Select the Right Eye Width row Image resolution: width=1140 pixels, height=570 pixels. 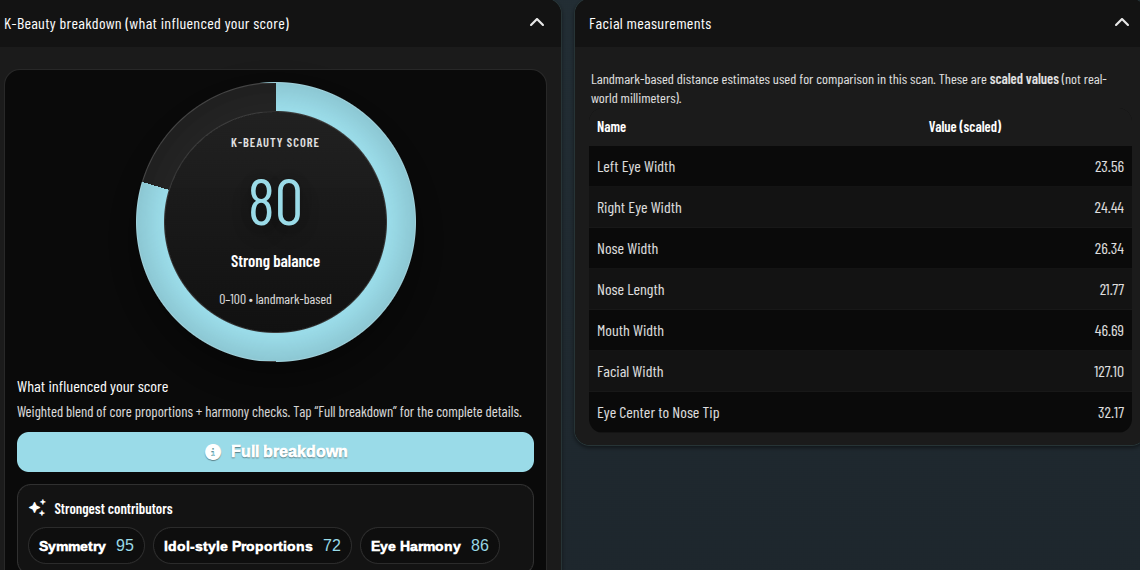tap(860, 208)
